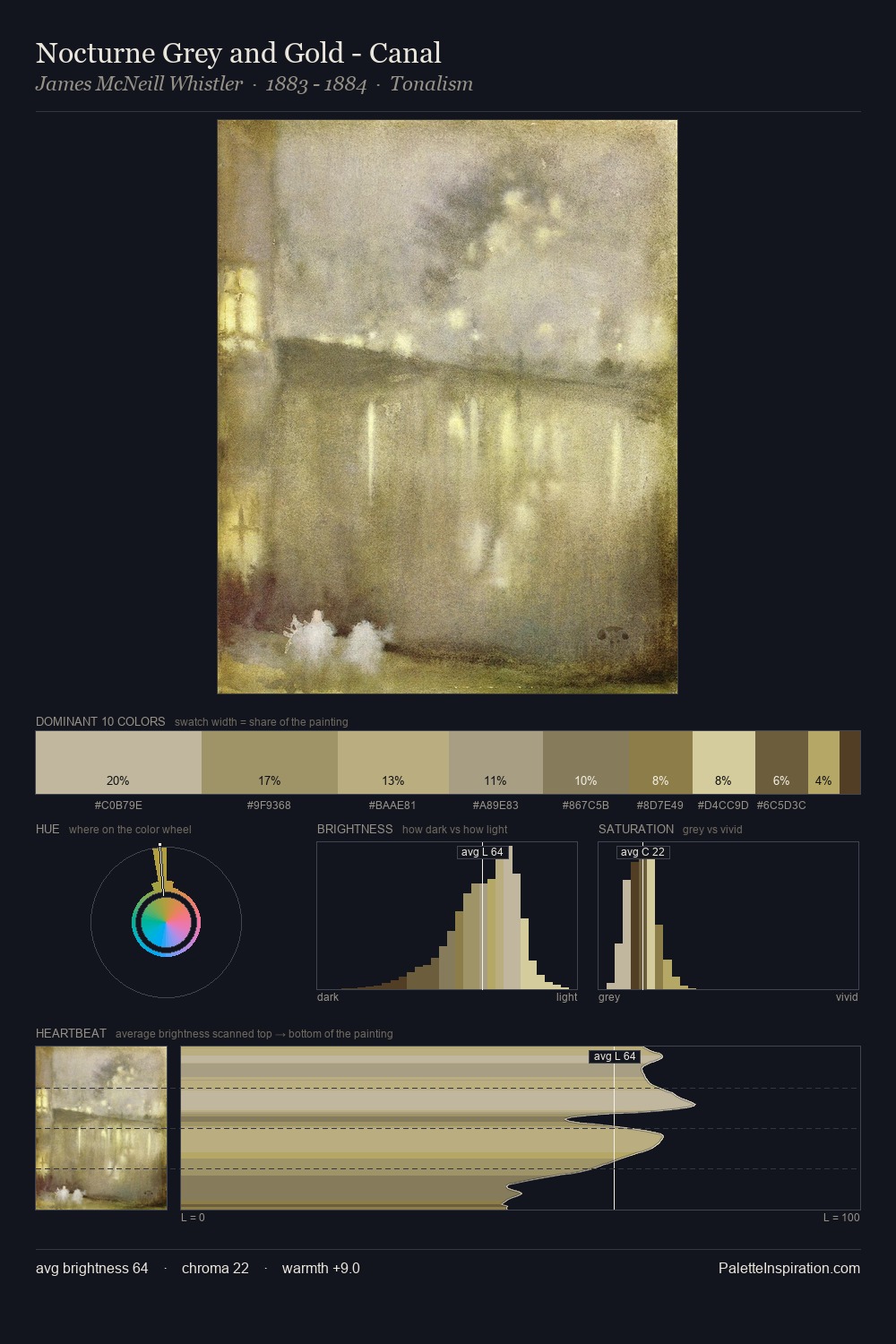Viewport: 896px width, 1344px height.
Task: Click the hex code #6C5D3C text
Action: 781,806
